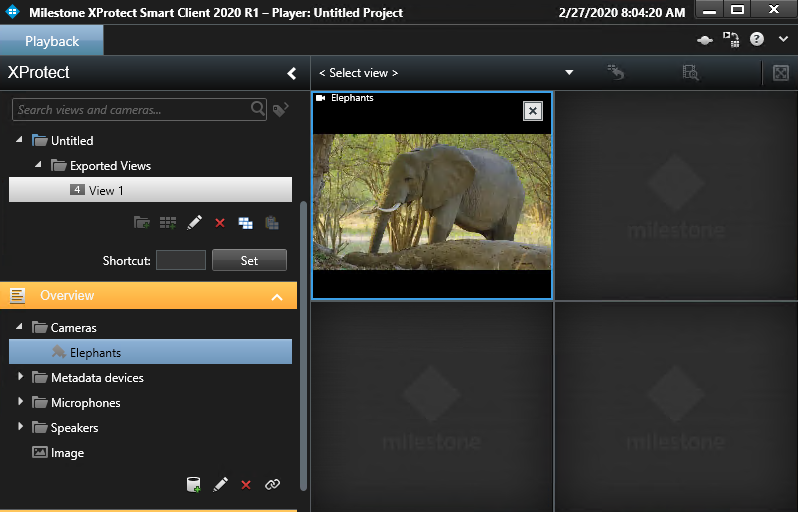Close the Elephants camera tile
Screen dimensions: 798x512
(x=533, y=111)
